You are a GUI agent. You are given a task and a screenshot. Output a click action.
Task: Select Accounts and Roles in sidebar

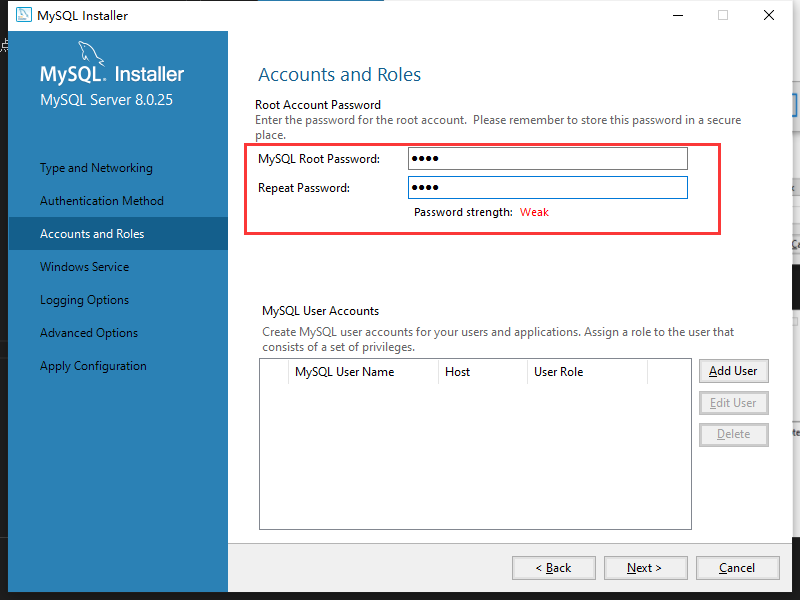coord(92,234)
